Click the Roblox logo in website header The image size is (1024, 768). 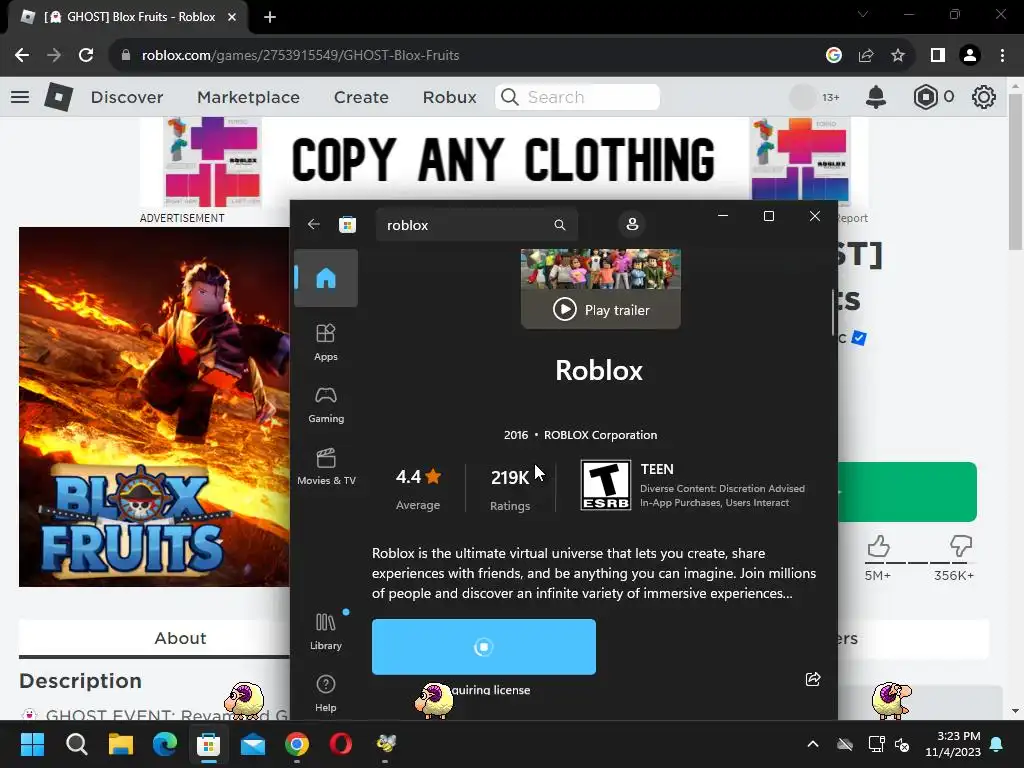point(59,97)
